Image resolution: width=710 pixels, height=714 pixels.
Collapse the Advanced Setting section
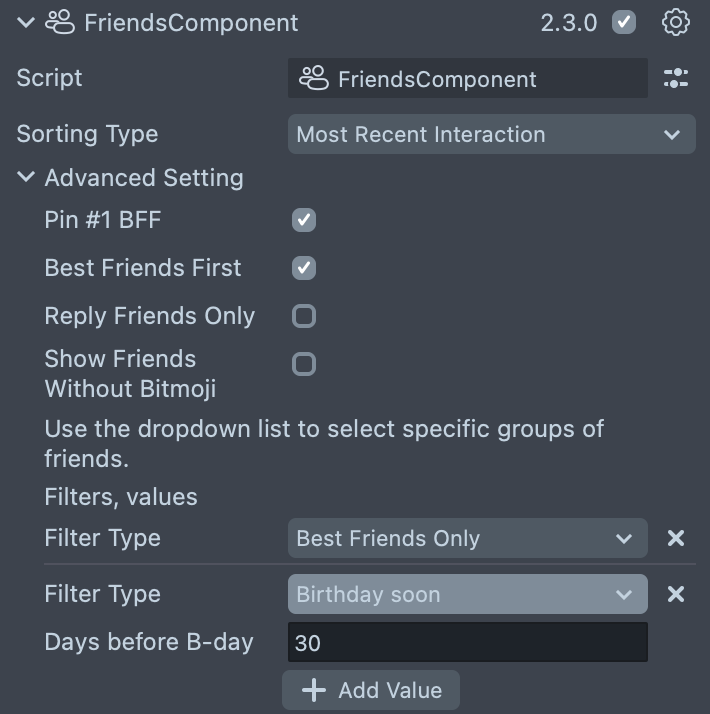click(x=25, y=178)
